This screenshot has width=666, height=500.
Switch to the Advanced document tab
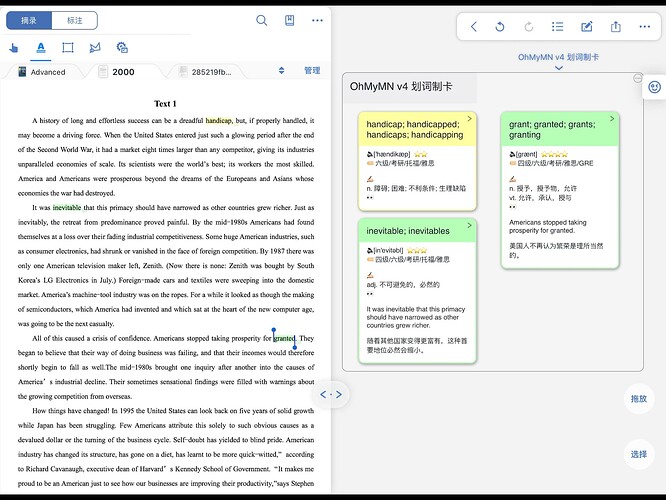tap(42, 72)
